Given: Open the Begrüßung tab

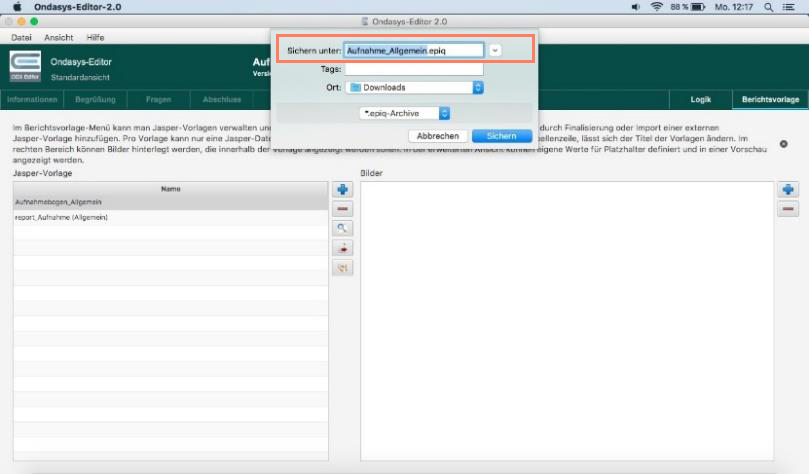Looking at the screenshot, I should click(95, 99).
